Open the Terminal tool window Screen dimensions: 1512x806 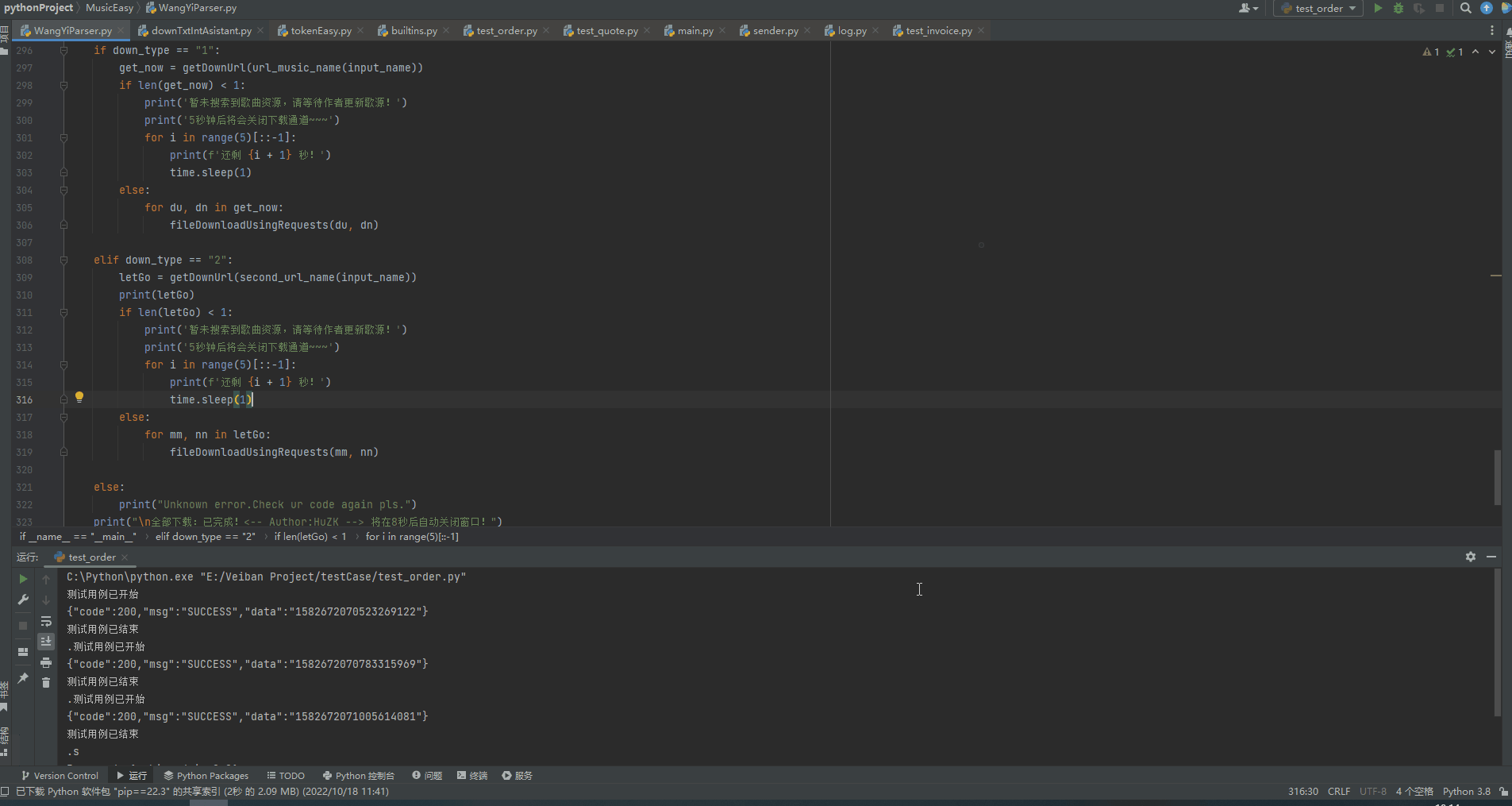click(471, 775)
